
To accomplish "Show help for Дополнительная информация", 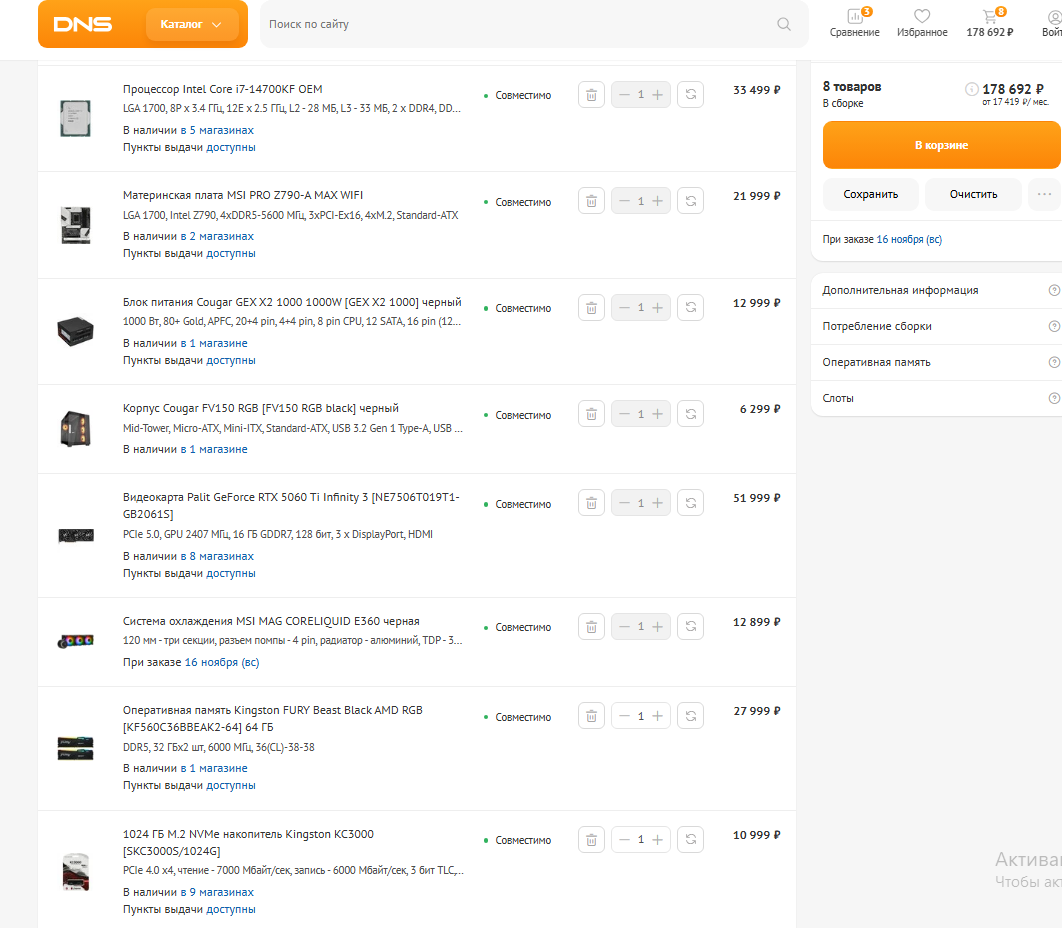I will pos(1054,290).
